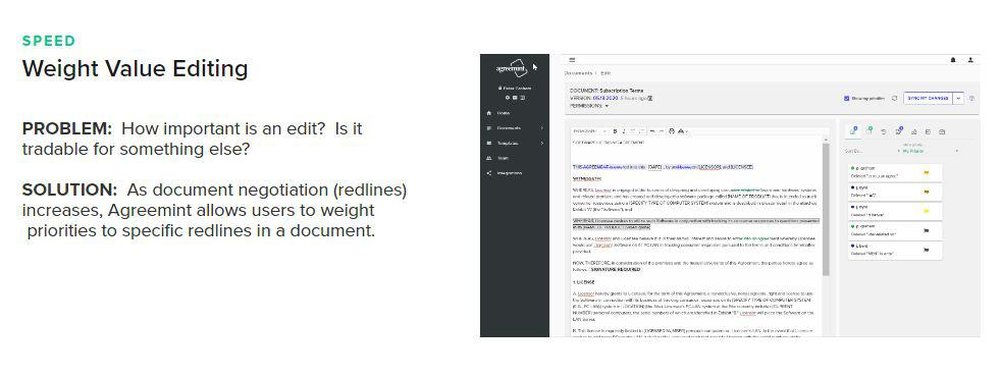This screenshot has width=1000, height=380.
Task: Click black flag on fourth redline card
Action: point(926,230)
